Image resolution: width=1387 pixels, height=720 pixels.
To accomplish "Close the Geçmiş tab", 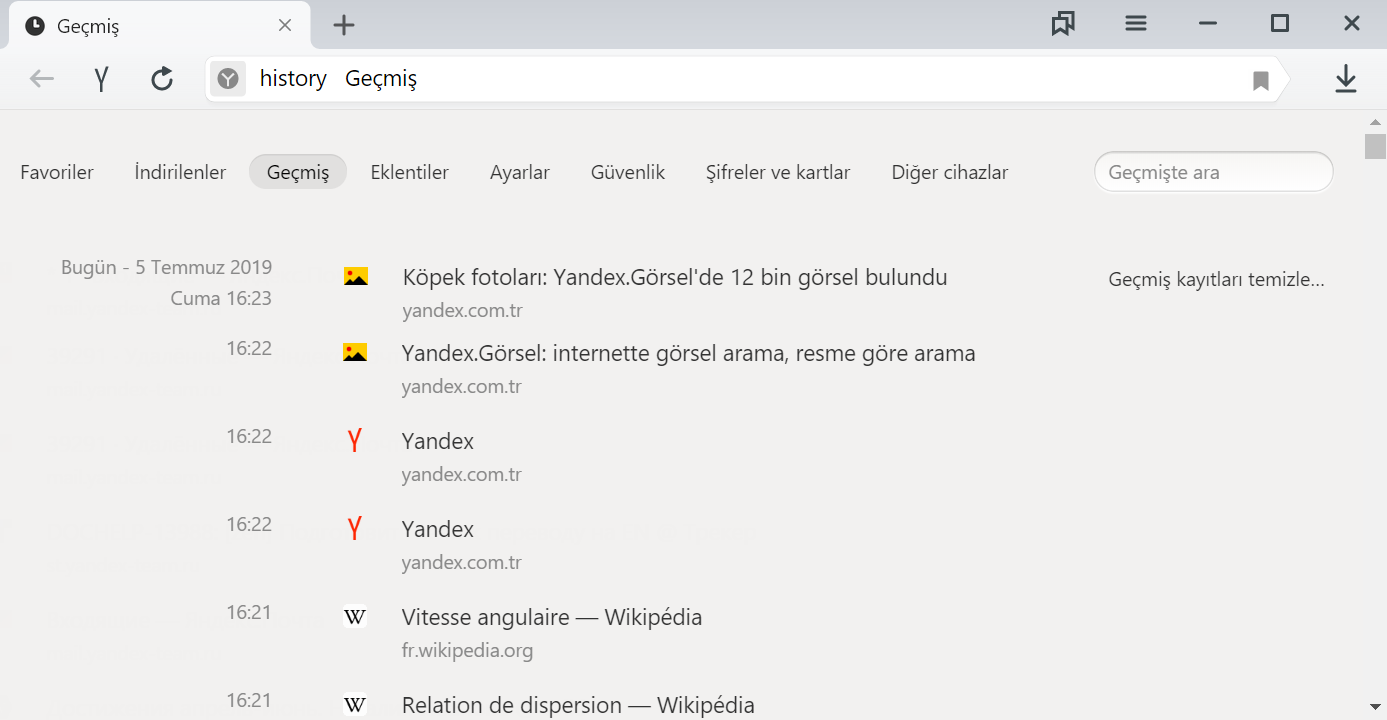I will (285, 25).
